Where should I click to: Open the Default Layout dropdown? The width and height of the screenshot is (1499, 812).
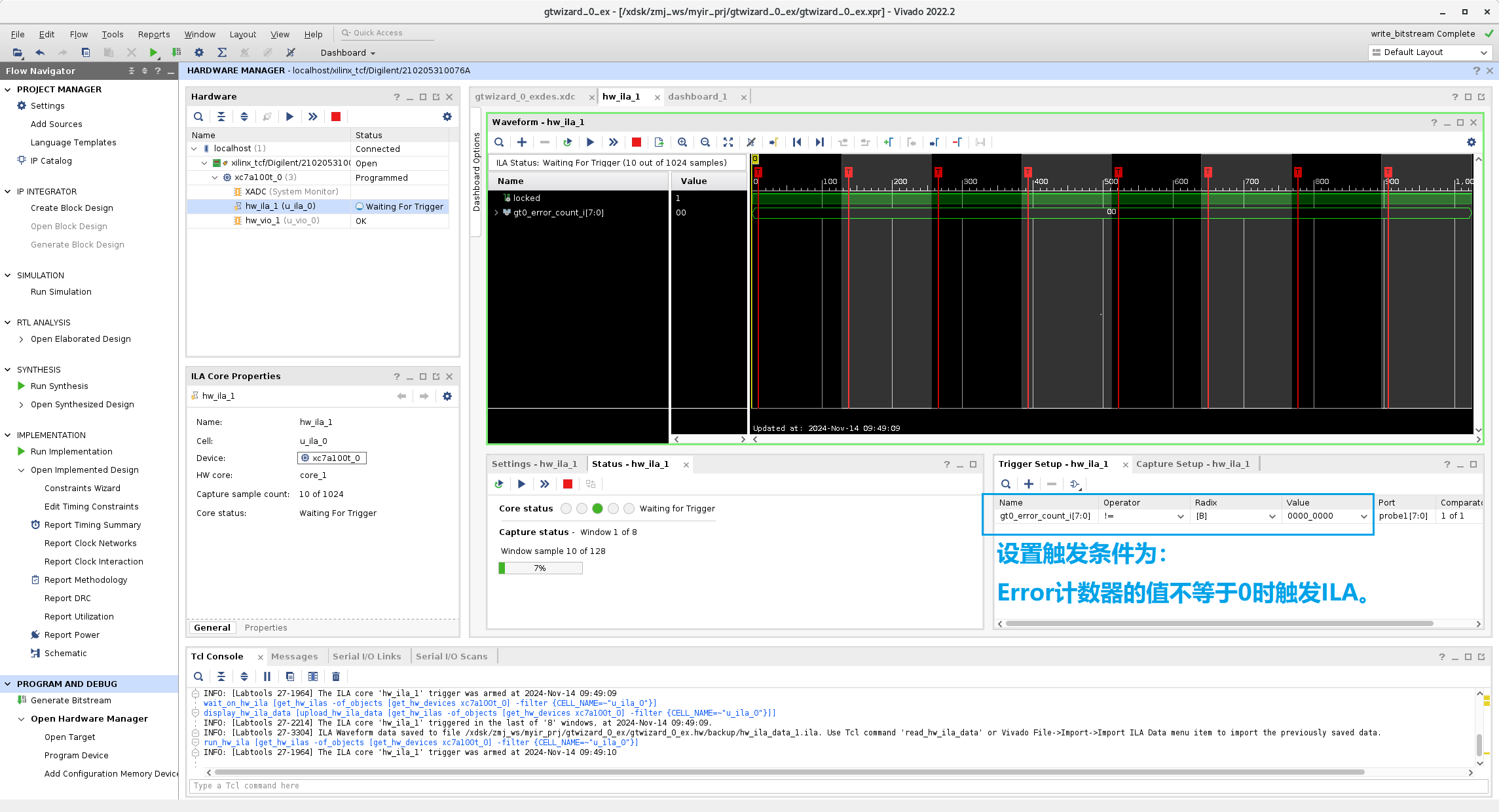pos(1430,52)
